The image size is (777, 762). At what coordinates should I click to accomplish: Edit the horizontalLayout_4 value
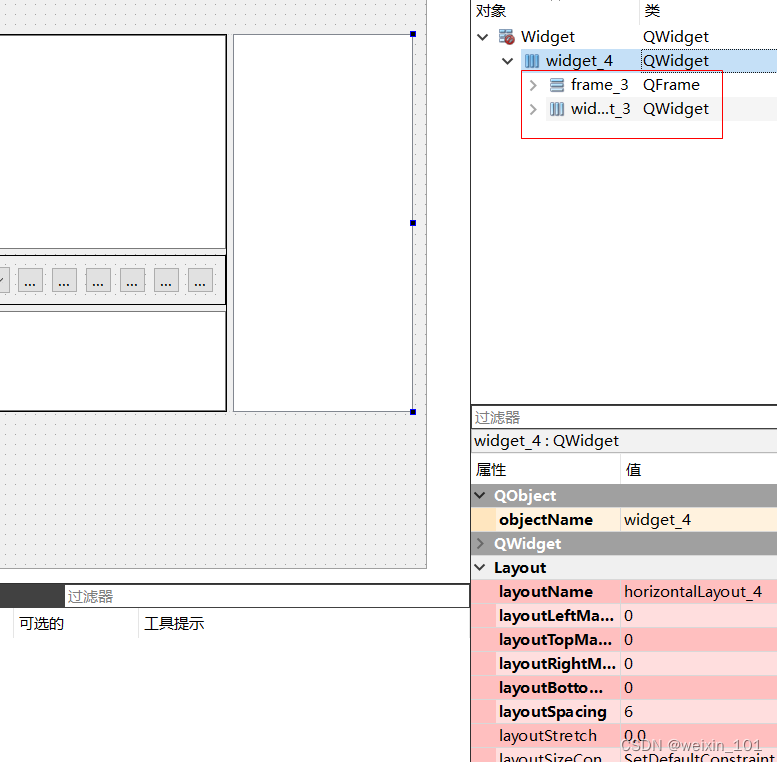click(699, 592)
